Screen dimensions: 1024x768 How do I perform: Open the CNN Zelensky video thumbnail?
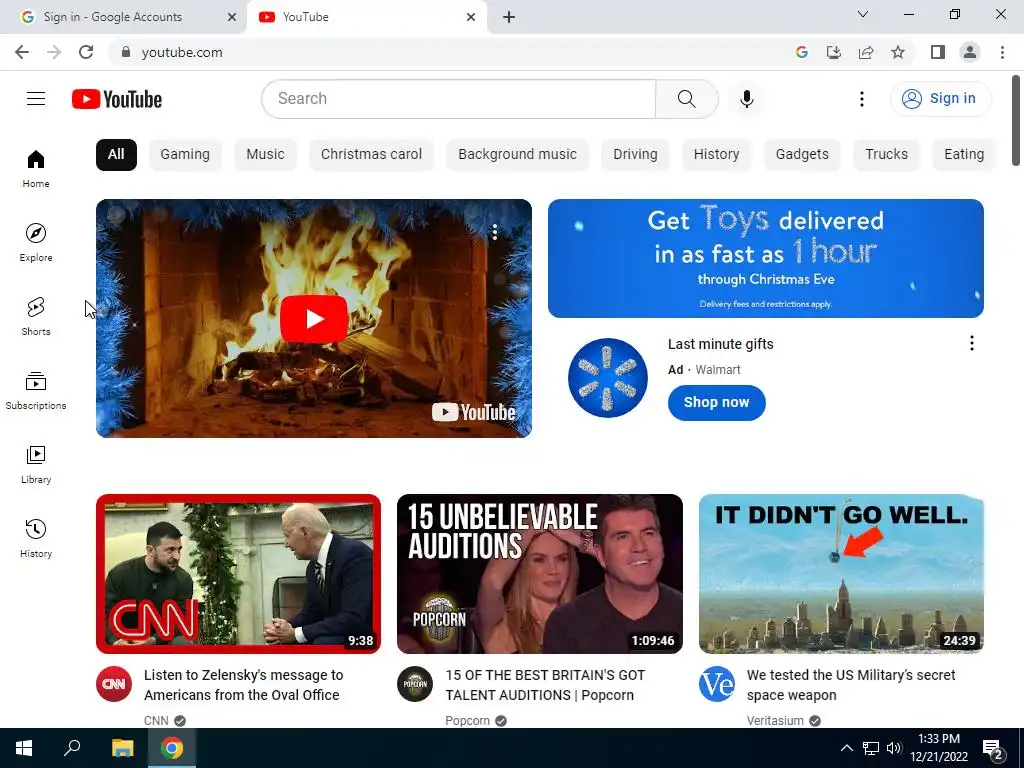(238, 573)
